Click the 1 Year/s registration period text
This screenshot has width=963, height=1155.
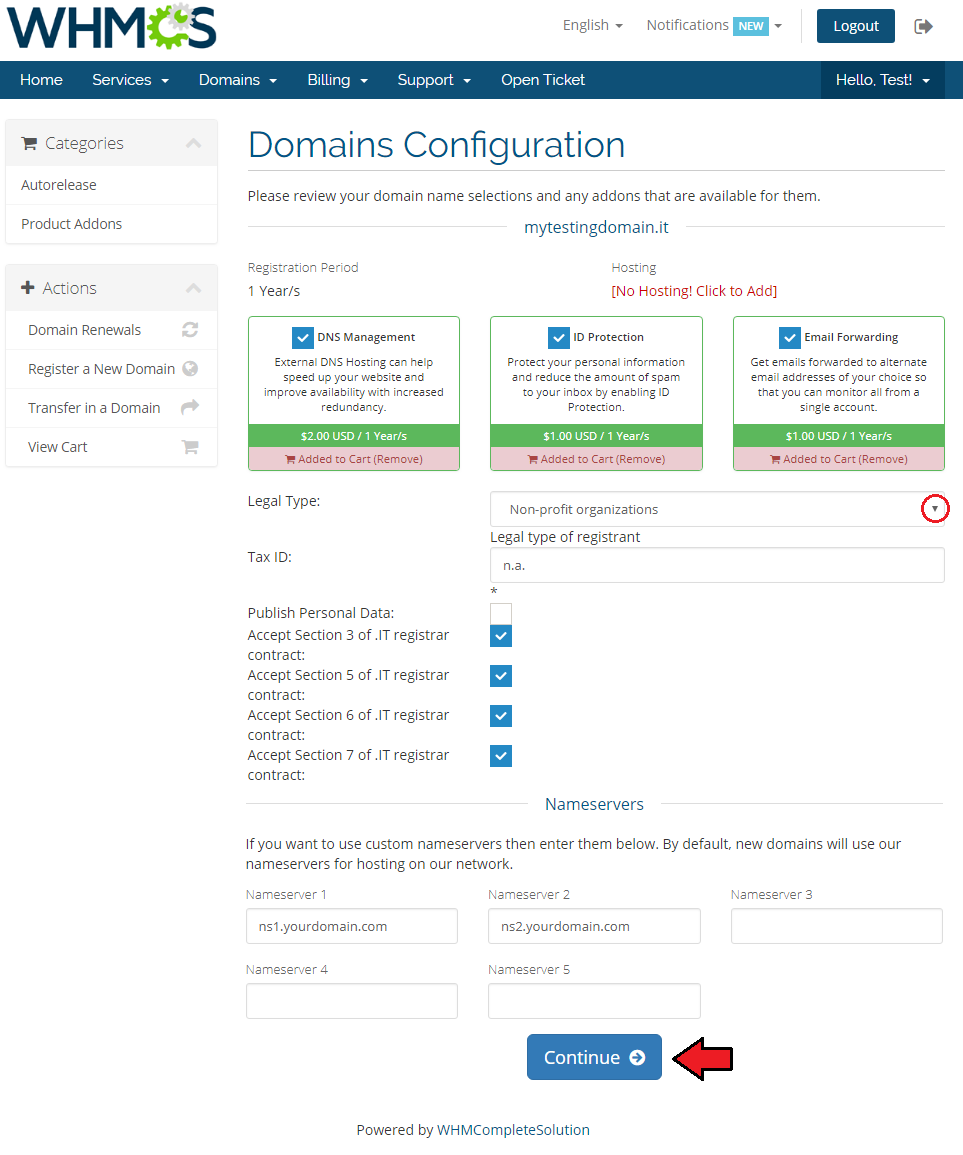point(274,291)
